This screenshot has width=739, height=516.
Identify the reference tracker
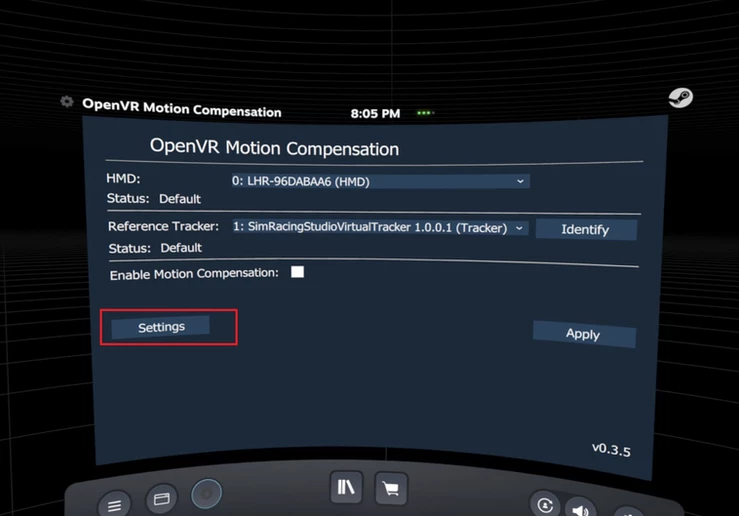(586, 229)
